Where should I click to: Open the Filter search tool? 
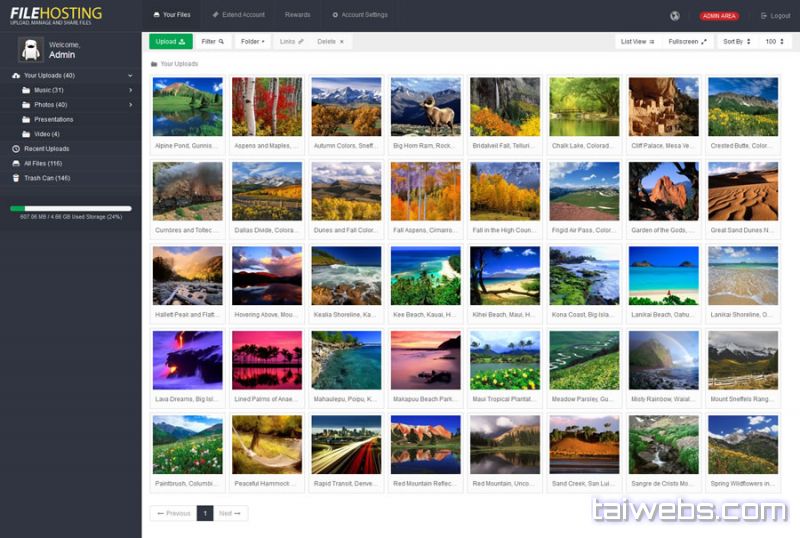tap(212, 42)
